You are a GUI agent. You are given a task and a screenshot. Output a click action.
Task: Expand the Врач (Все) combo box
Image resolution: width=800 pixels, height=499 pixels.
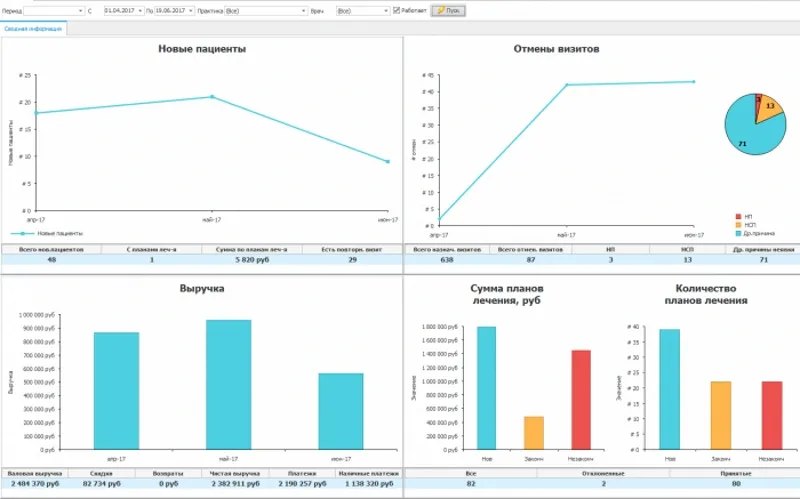(386, 11)
